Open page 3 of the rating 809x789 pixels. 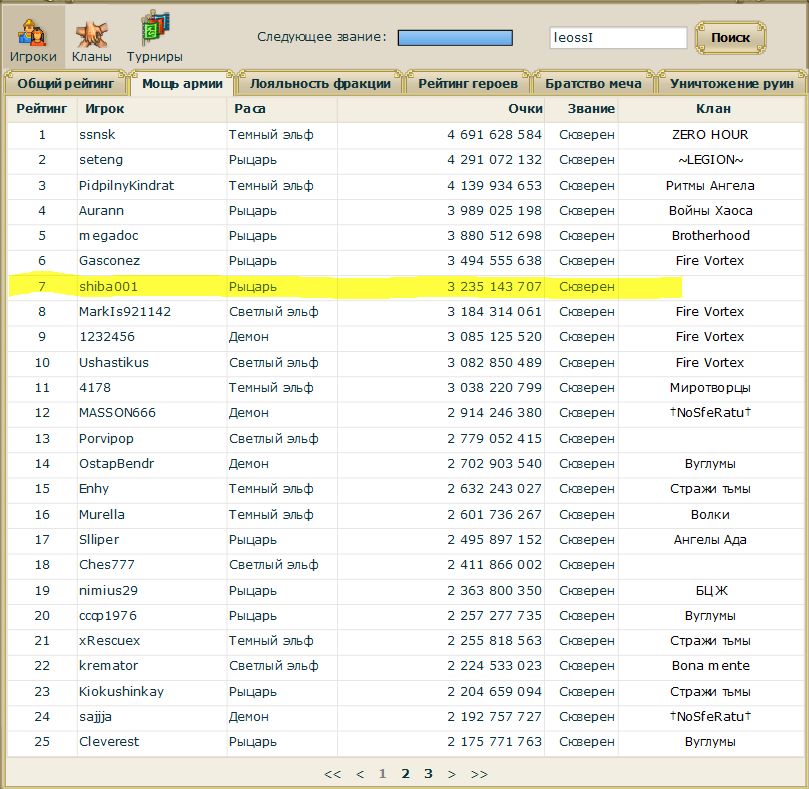(x=428, y=773)
